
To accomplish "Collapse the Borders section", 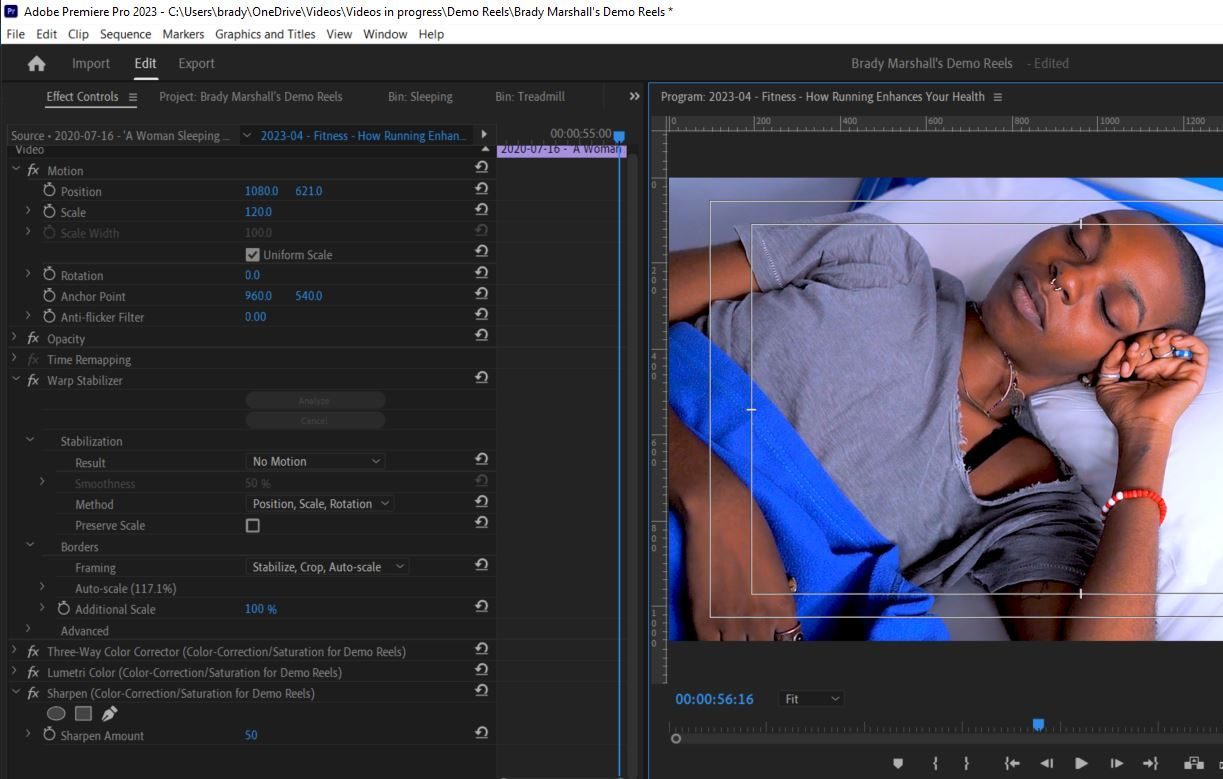I will click(29, 545).
